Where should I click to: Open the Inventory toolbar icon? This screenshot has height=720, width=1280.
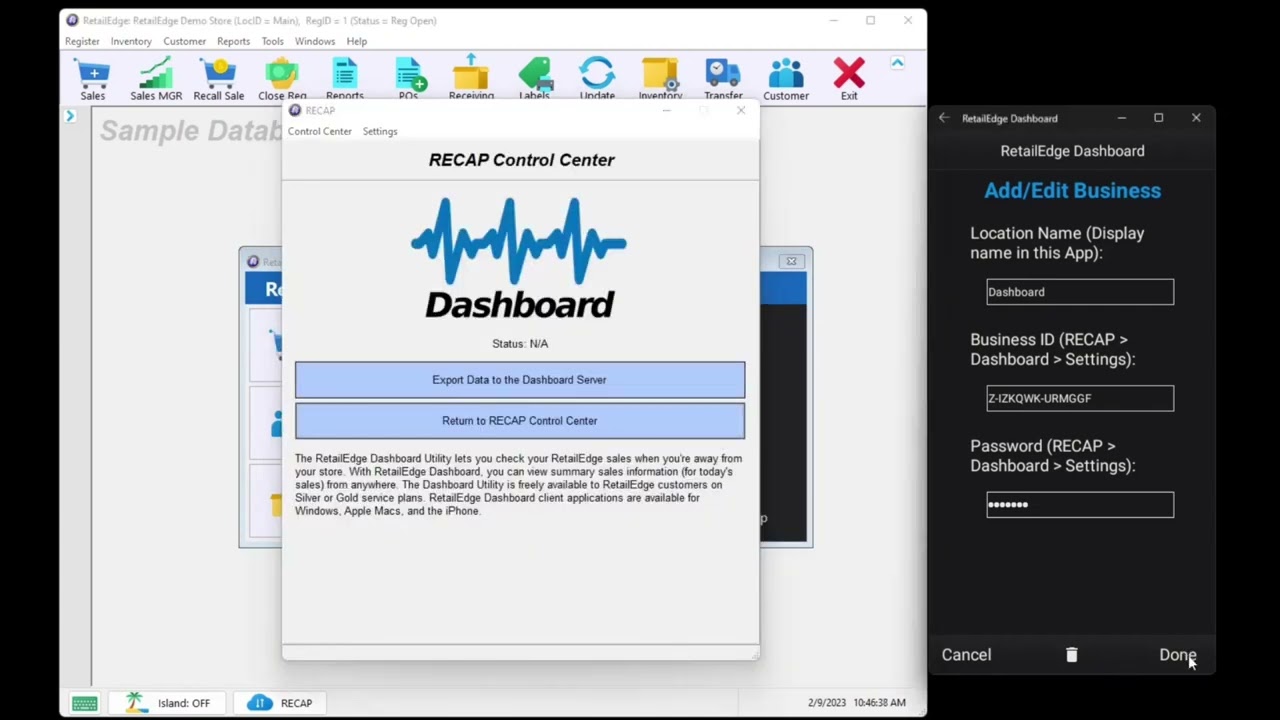[x=660, y=80]
